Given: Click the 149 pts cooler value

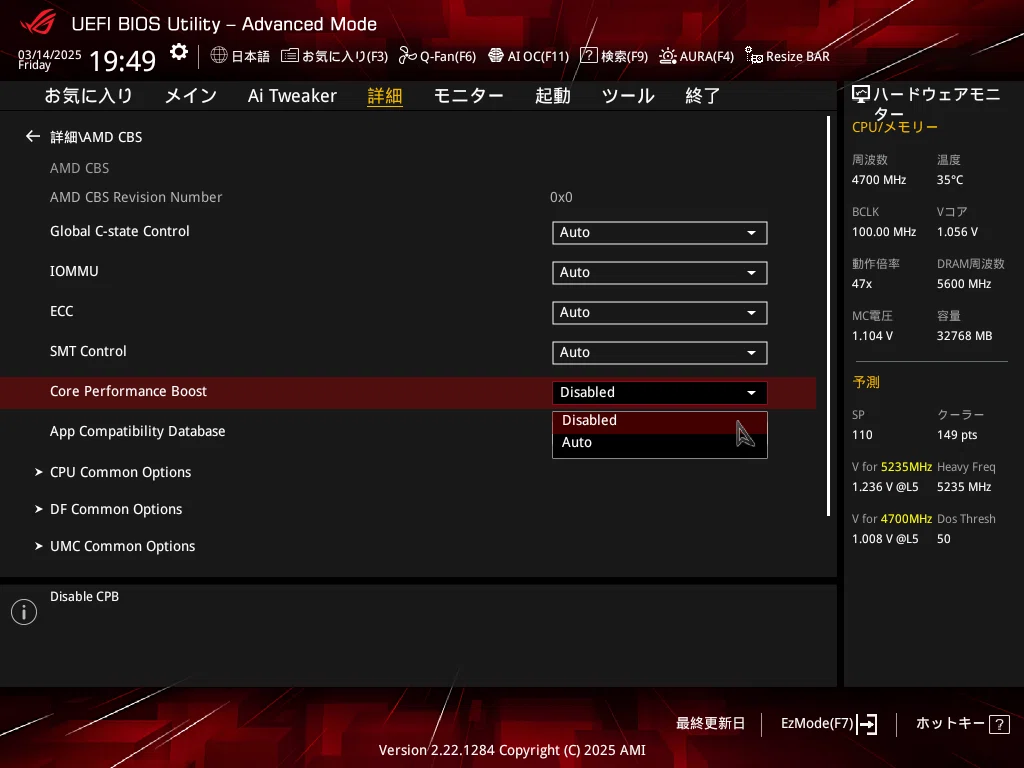Looking at the screenshot, I should (x=957, y=435).
